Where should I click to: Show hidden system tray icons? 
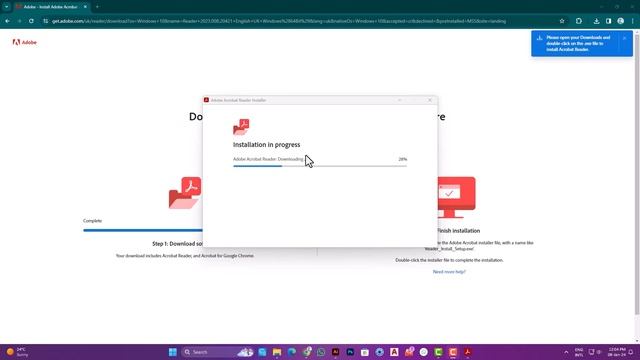[566, 352]
